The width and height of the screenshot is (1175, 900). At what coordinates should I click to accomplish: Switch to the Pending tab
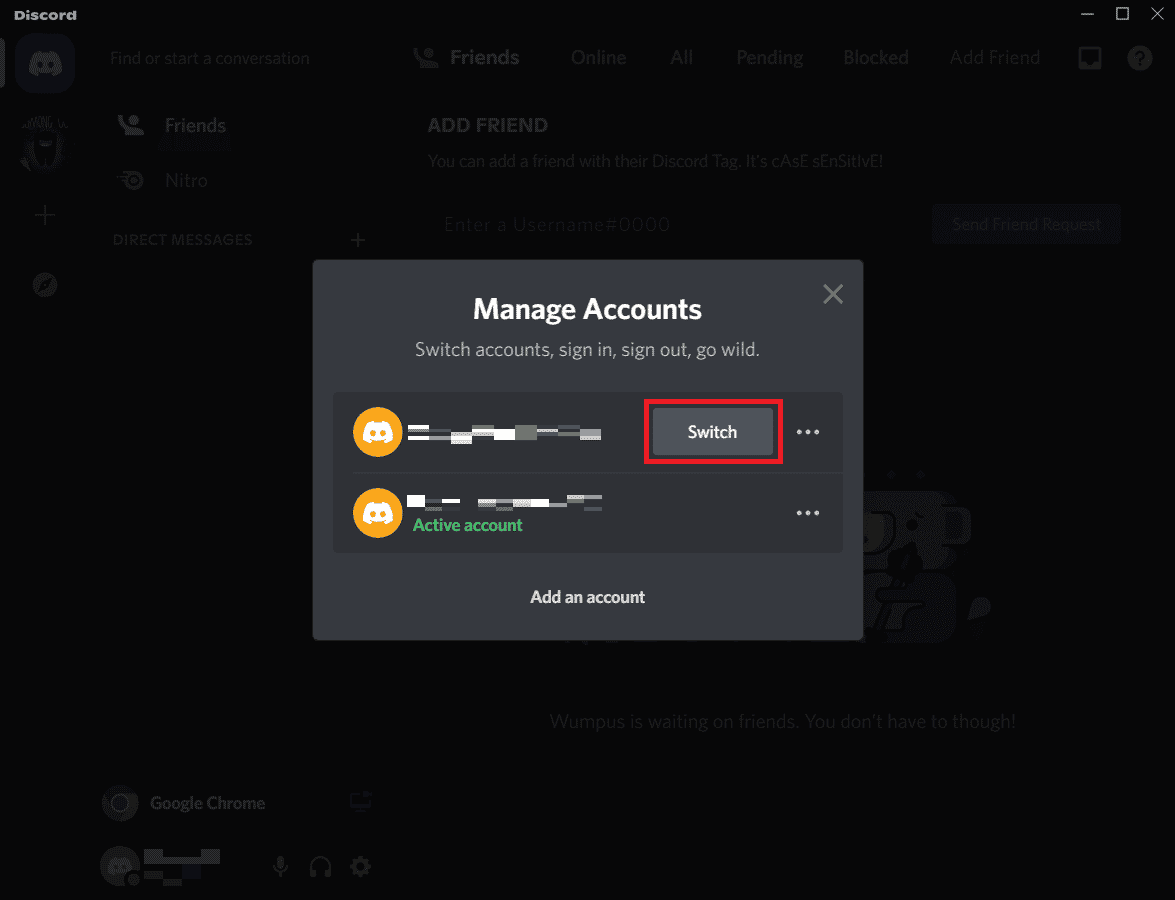(769, 58)
